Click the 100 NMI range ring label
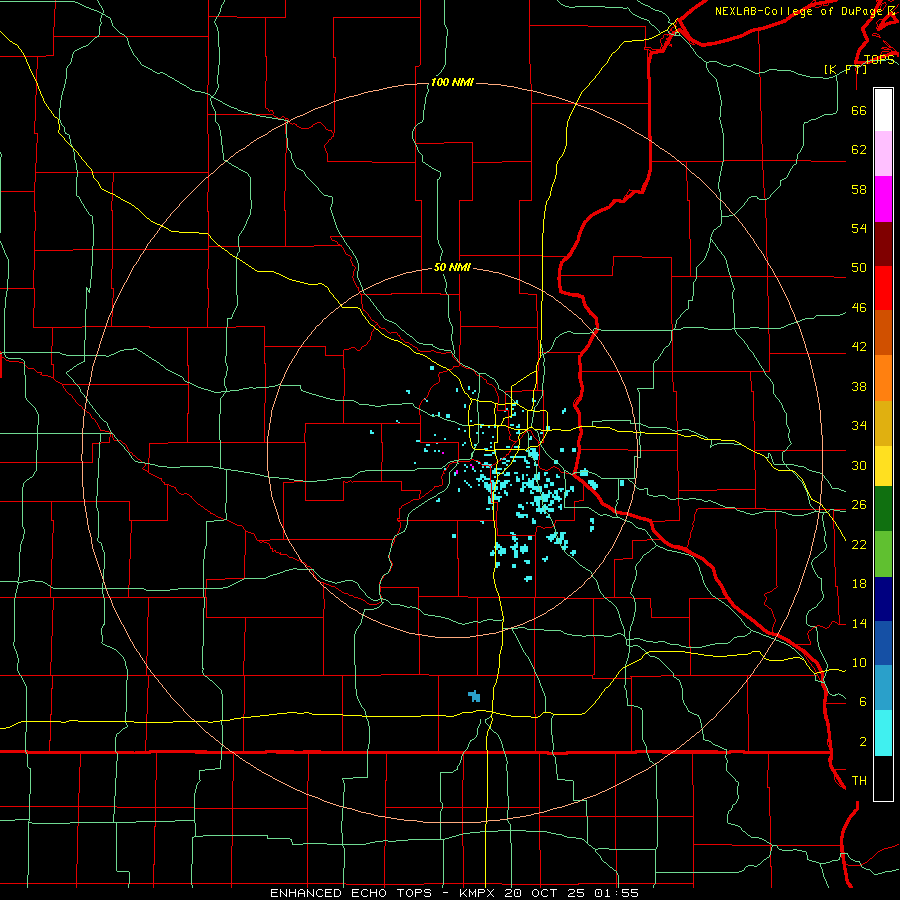This screenshot has height=900, width=900. [452, 83]
